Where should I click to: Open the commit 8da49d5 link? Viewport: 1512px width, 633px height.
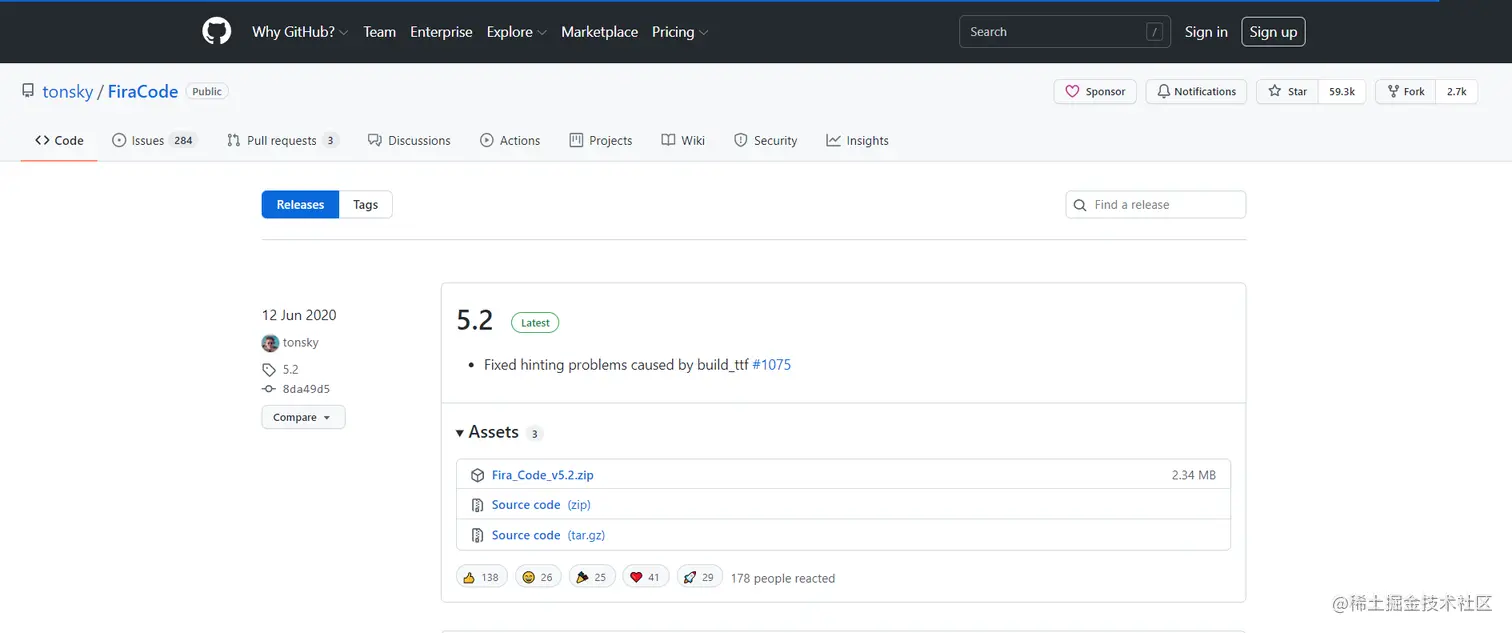tap(306, 389)
